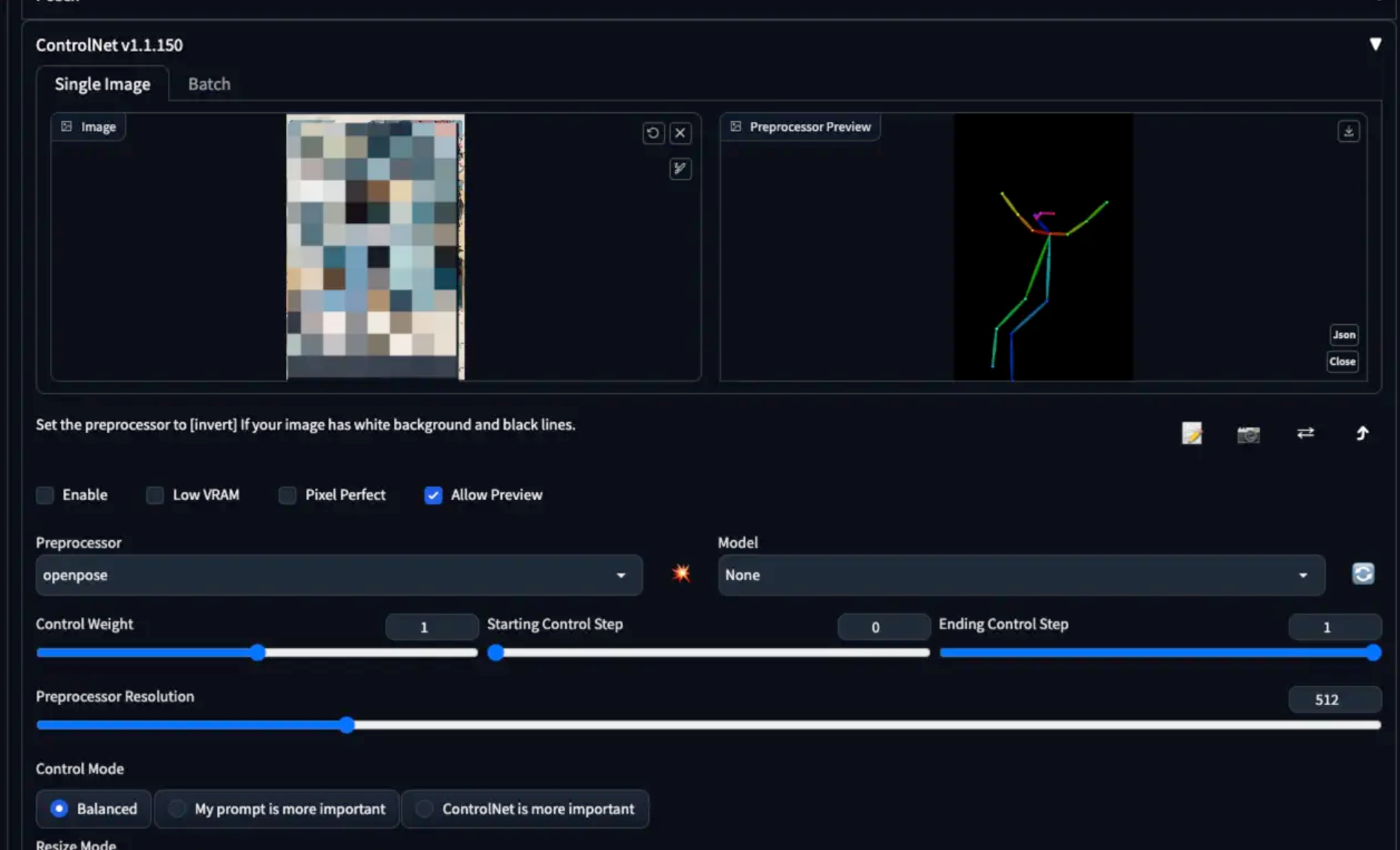
Task: Click the undo/reset icon on the input image
Action: pyautogui.click(x=653, y=133)
